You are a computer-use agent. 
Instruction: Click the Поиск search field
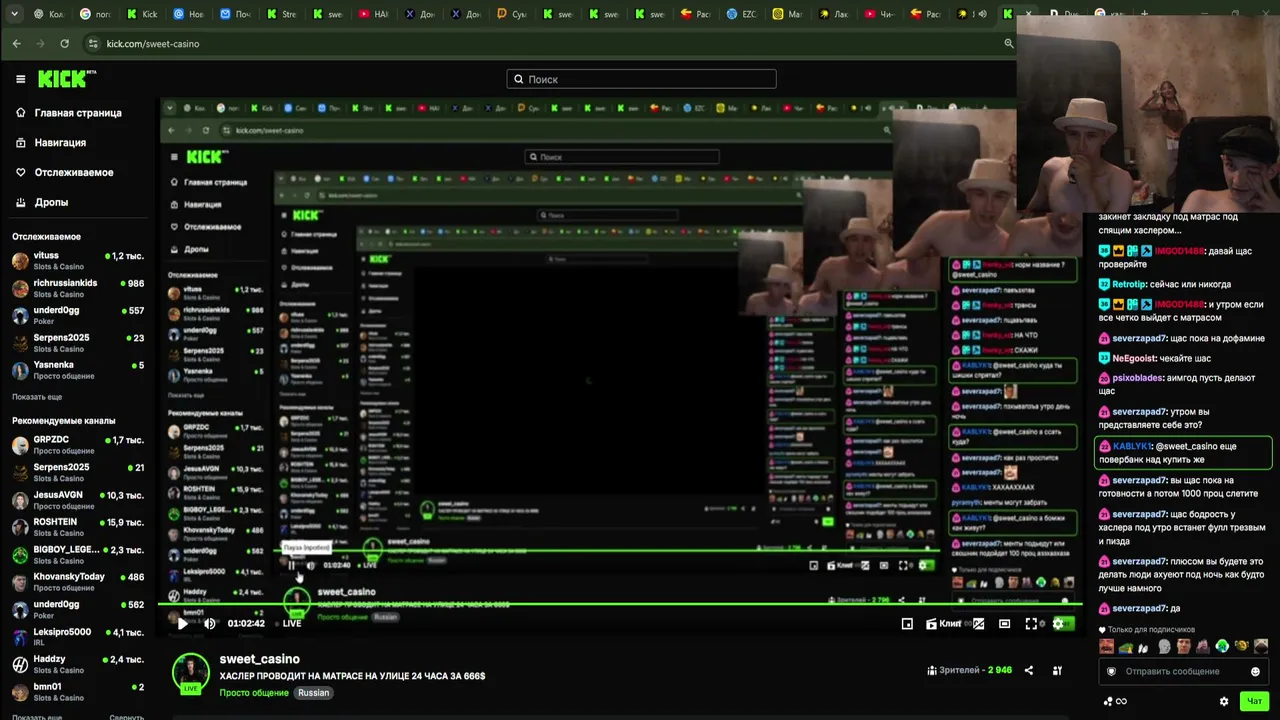coord(641,79)
